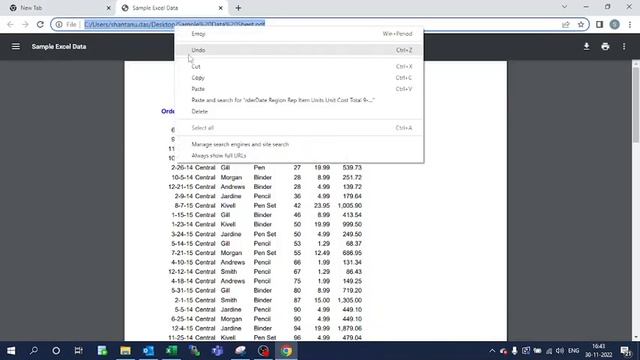Open Cortana circle icon

coord(56,351)
